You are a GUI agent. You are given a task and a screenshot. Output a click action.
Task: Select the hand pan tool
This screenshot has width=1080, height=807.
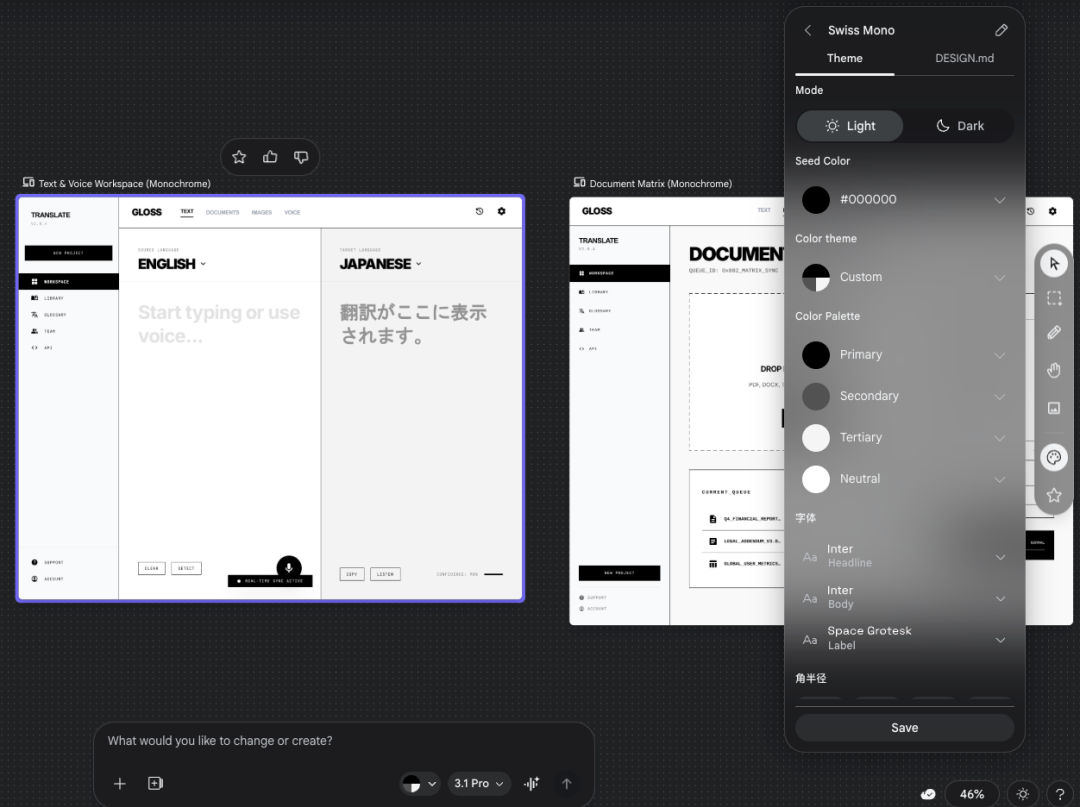coord(1053,370)
